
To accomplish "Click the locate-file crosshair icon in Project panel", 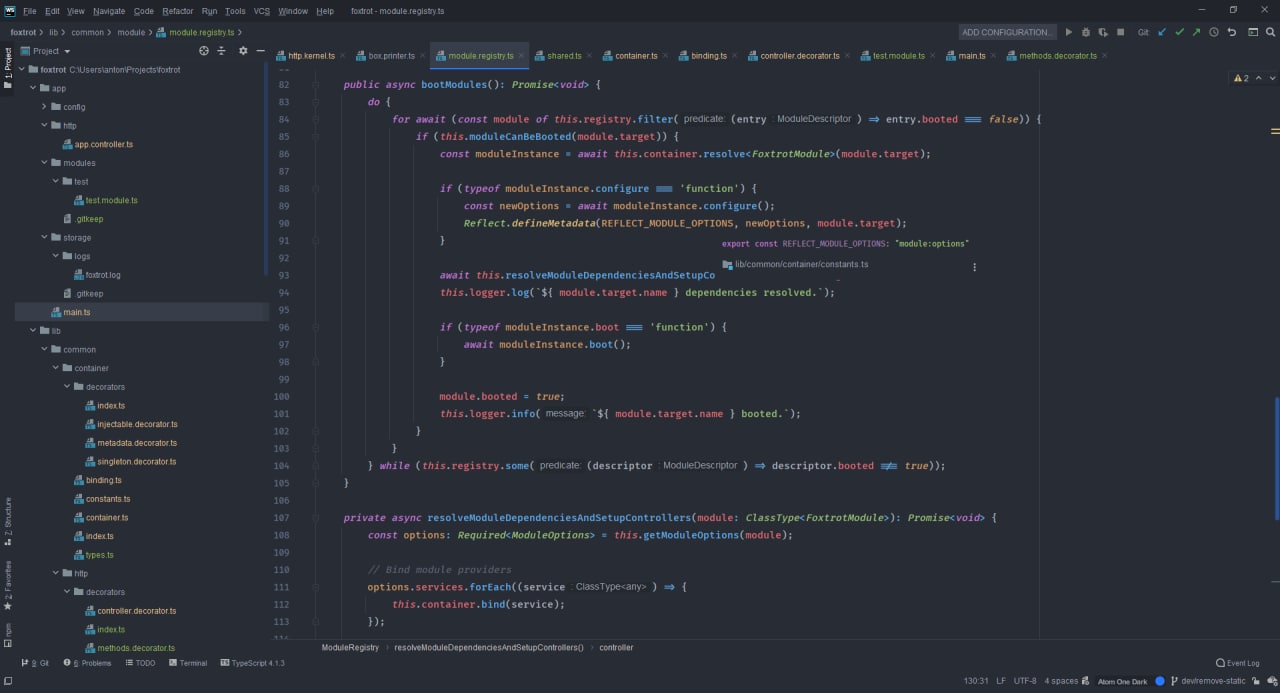I will [x=204, y=51].
